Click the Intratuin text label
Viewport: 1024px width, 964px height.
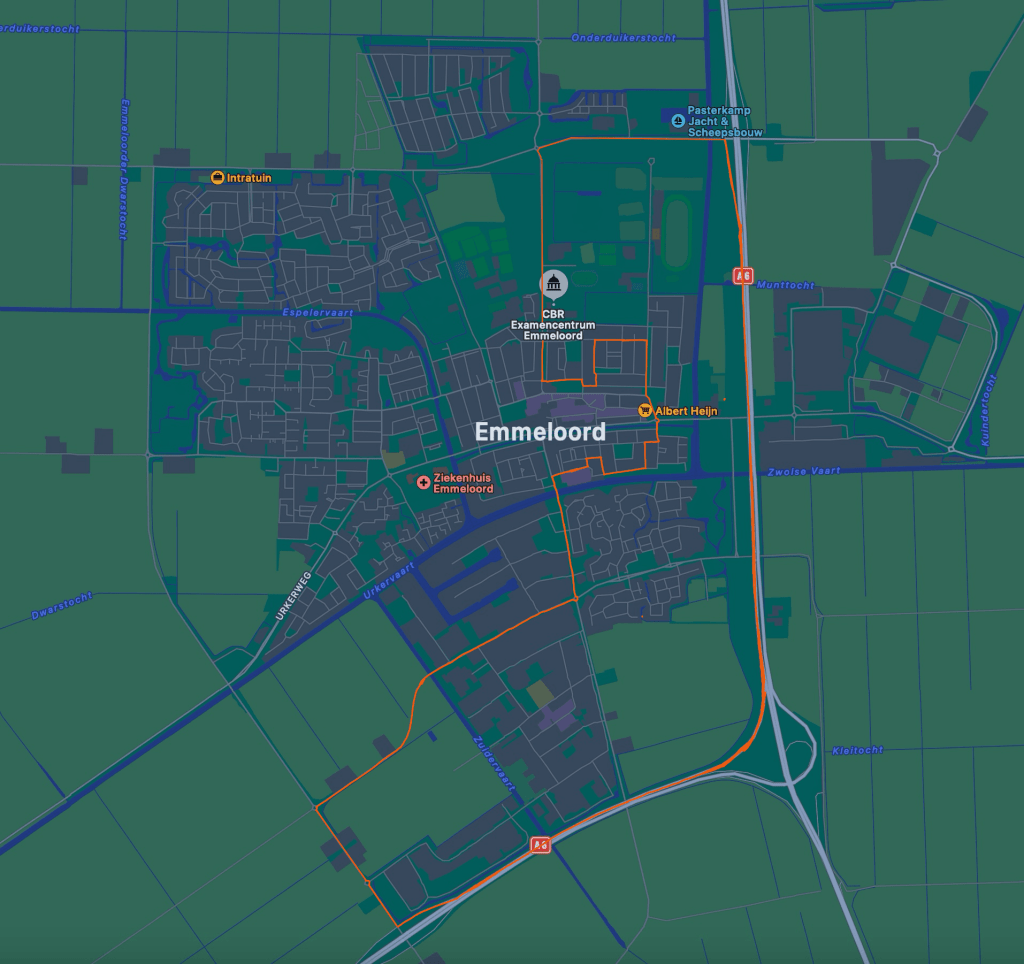point(249,178)
